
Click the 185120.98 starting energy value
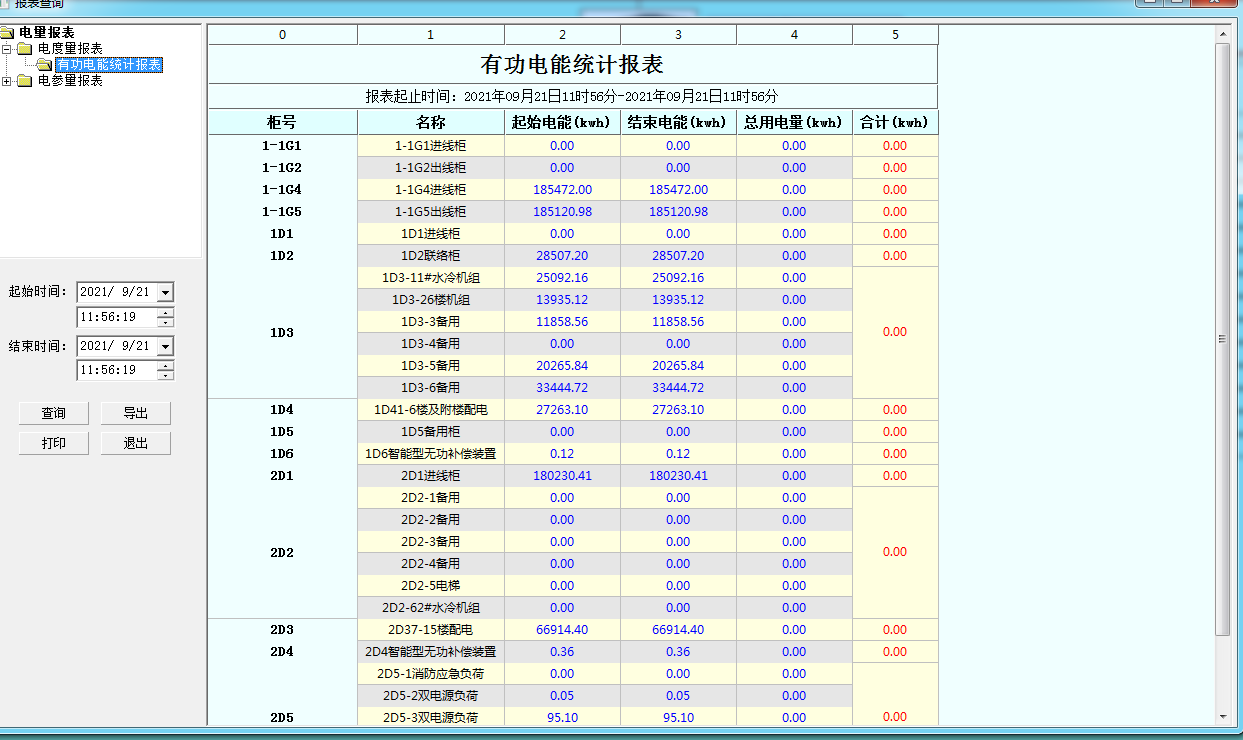pos(562,212)
